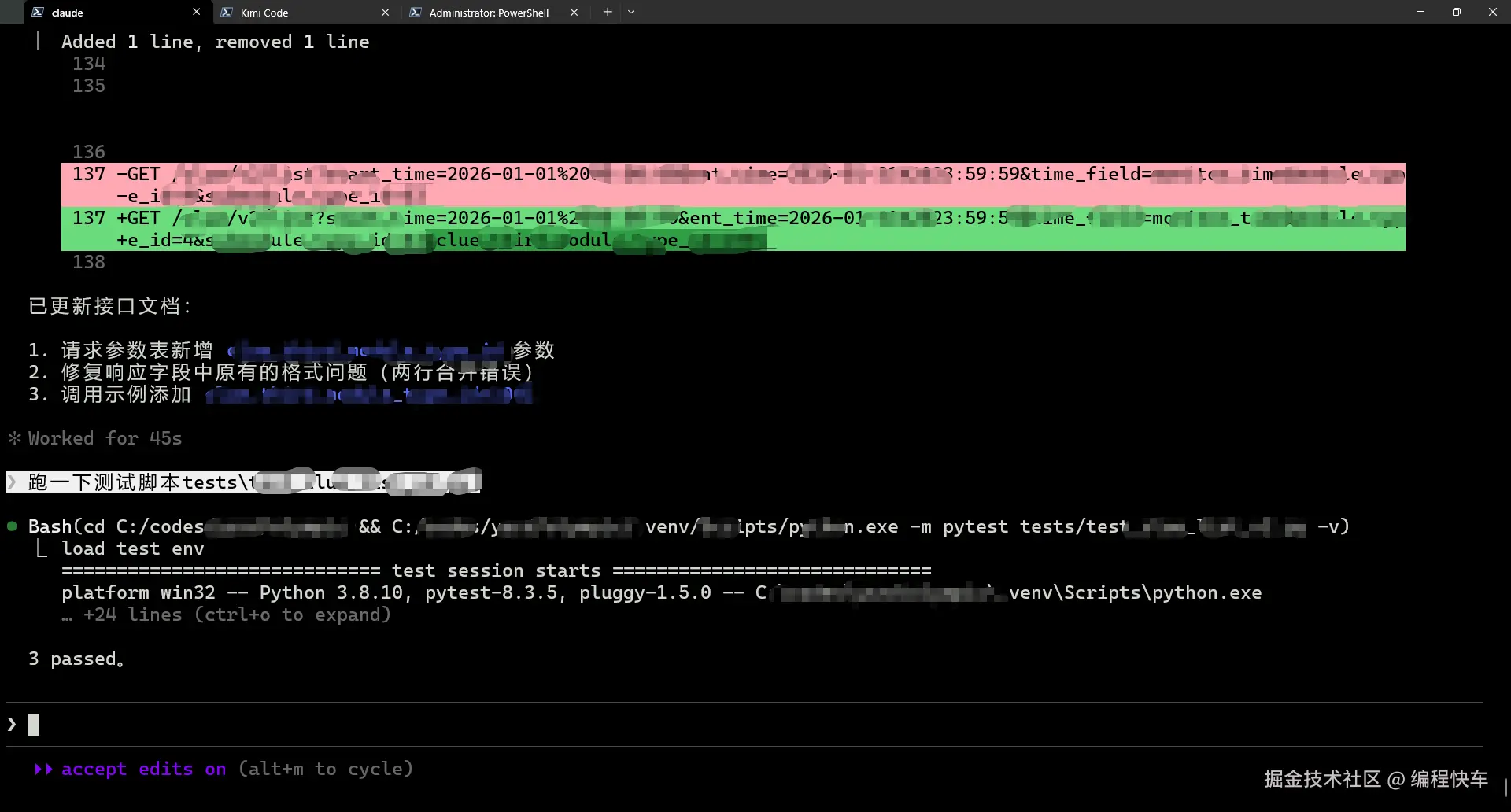
Task: Click the Administrator PowerShell tab icon
Action: pyautogui.click(x=416, y=13)
